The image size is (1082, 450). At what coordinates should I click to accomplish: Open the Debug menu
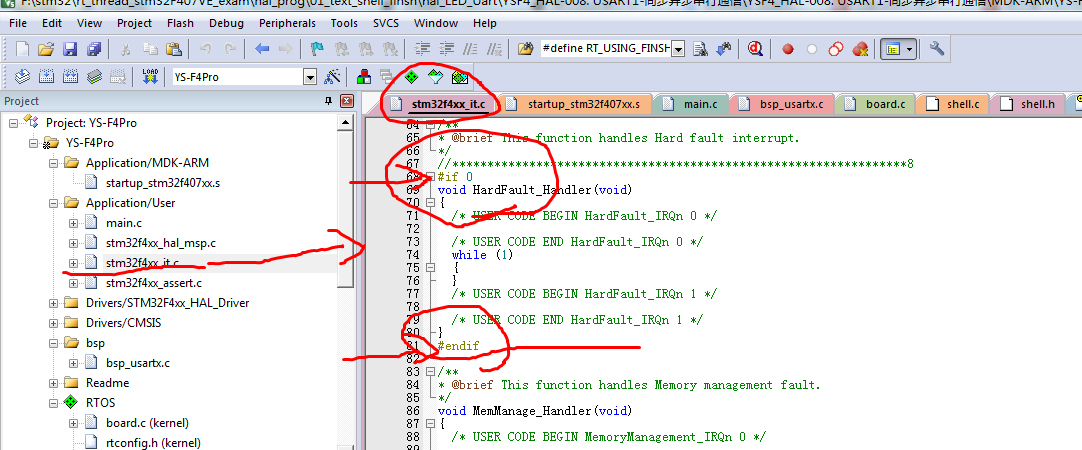(x=226, y=23)
